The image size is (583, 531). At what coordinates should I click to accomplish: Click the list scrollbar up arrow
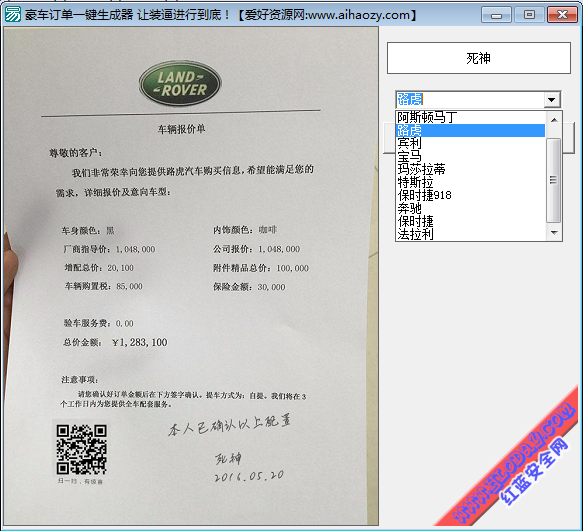(x=554, y=120)
